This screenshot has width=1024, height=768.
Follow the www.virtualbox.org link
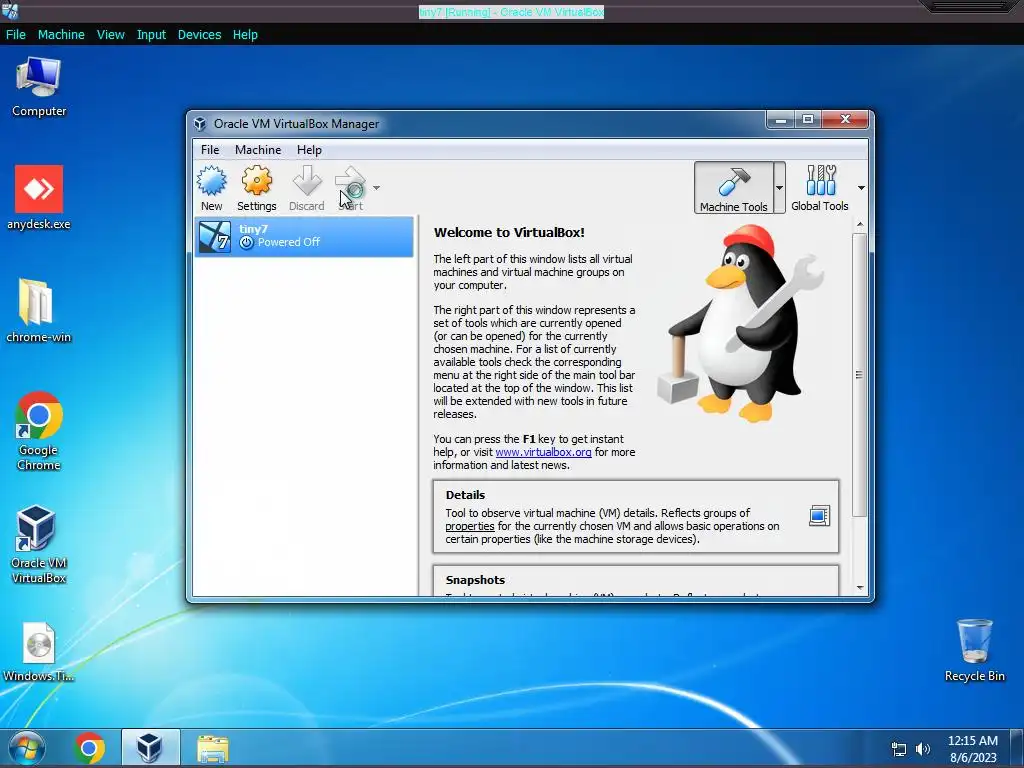tap(543, 452)
